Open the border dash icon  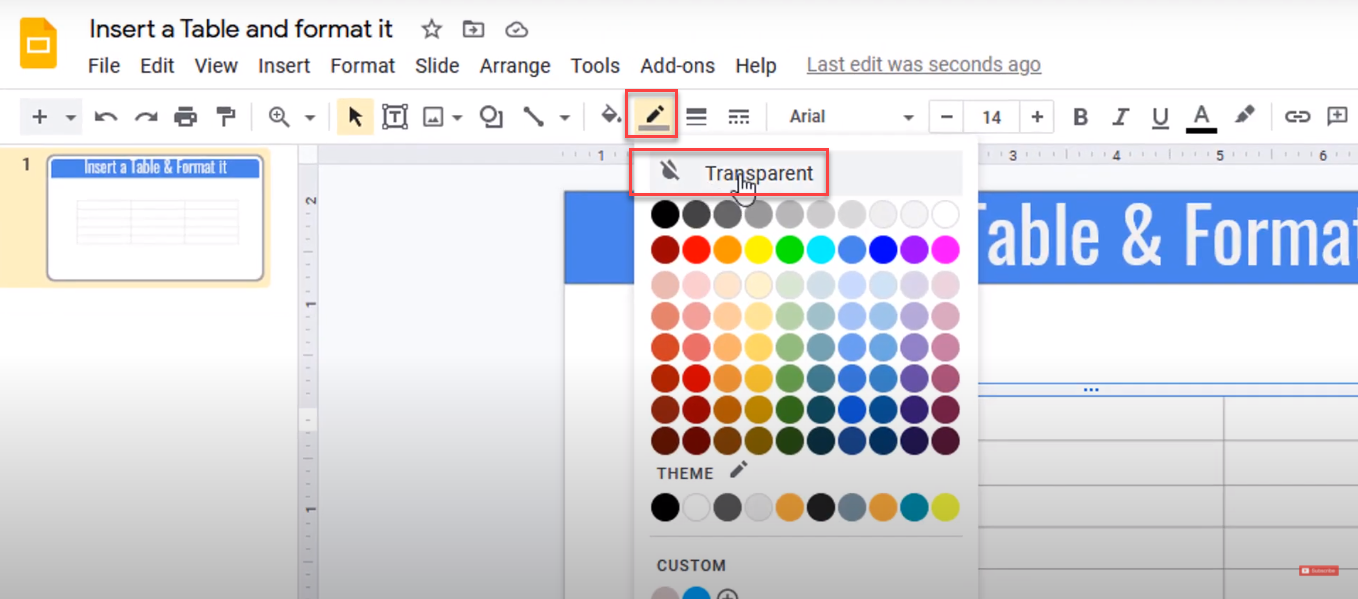click(x=739, y=116)
